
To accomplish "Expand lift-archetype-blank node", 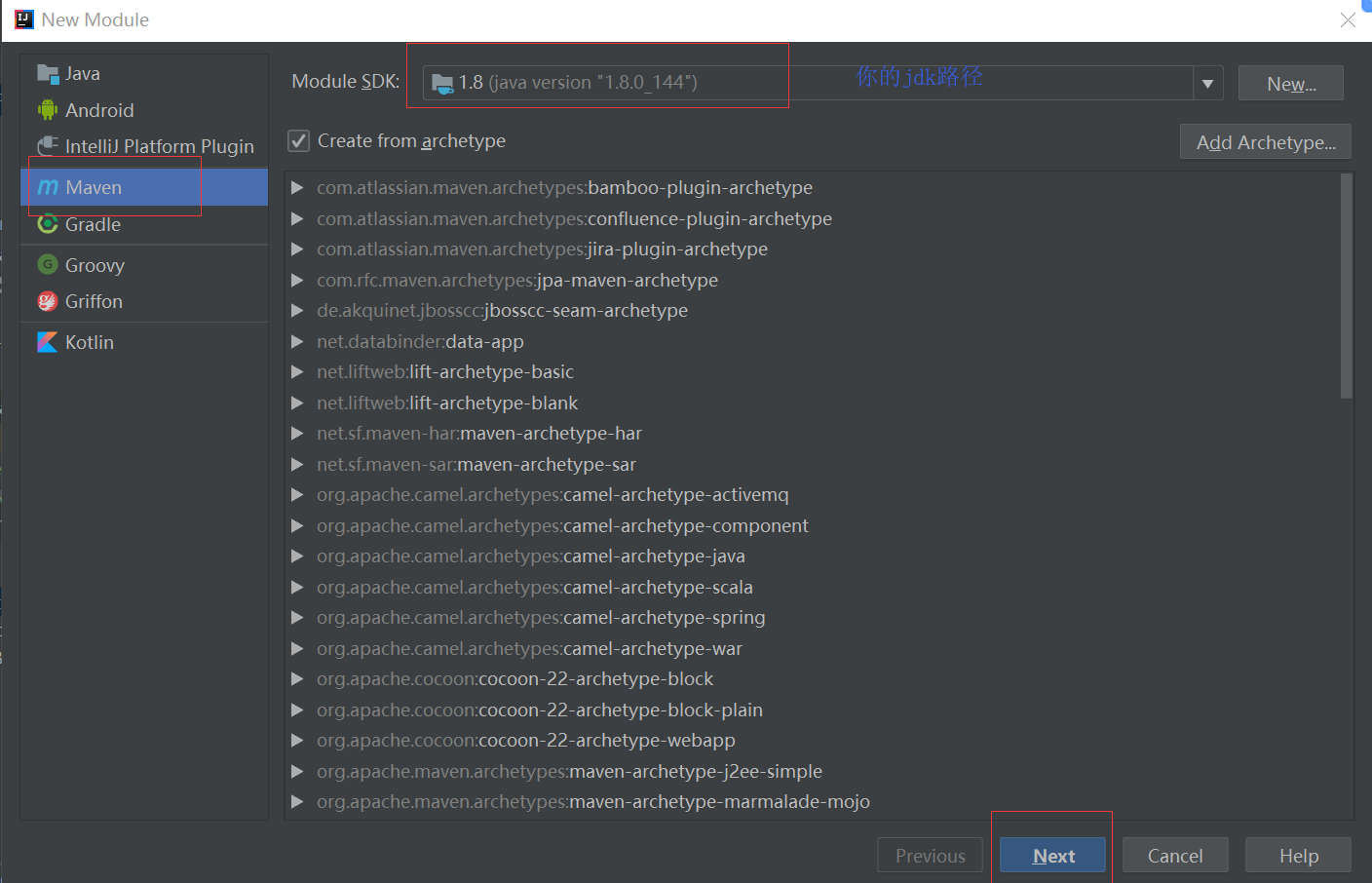I will (297, 403).
